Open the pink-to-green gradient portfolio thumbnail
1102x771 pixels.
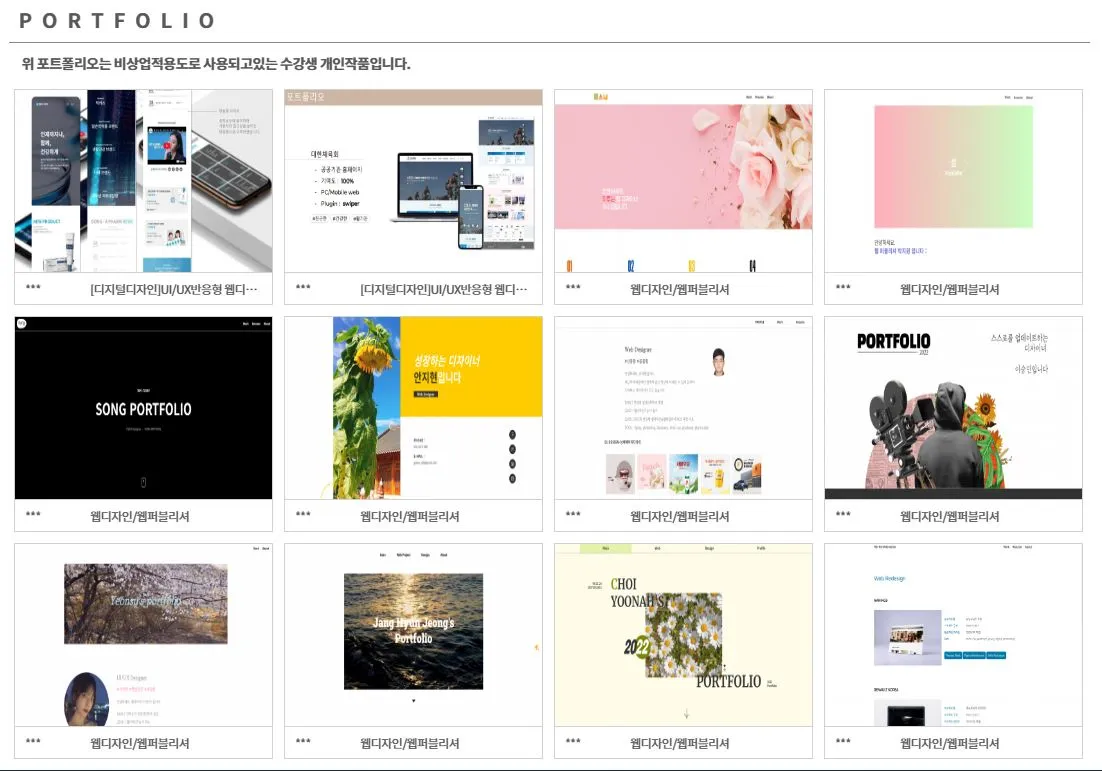(x=953, y=181)
